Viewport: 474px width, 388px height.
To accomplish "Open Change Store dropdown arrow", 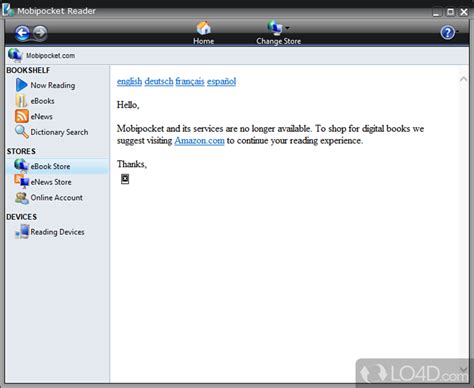I will (x=287, y=28).
